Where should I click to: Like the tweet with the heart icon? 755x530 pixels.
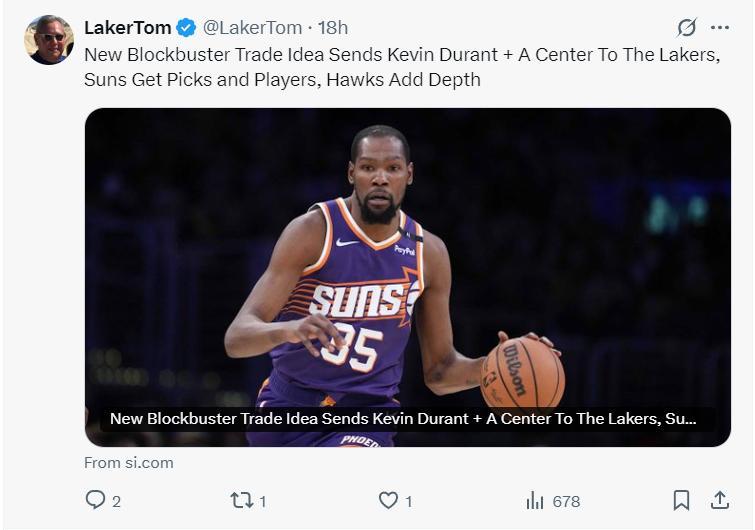[388, 500]
